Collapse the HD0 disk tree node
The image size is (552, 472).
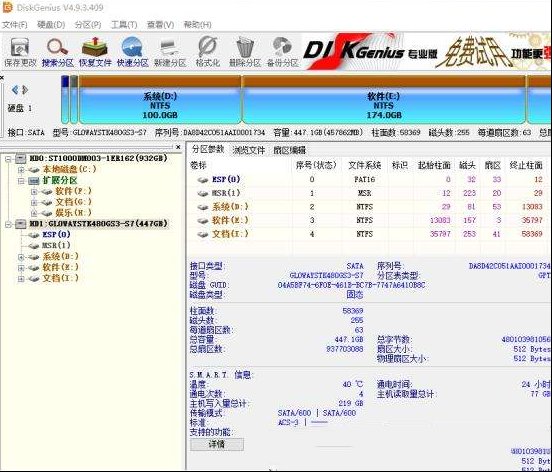[8, 159]
